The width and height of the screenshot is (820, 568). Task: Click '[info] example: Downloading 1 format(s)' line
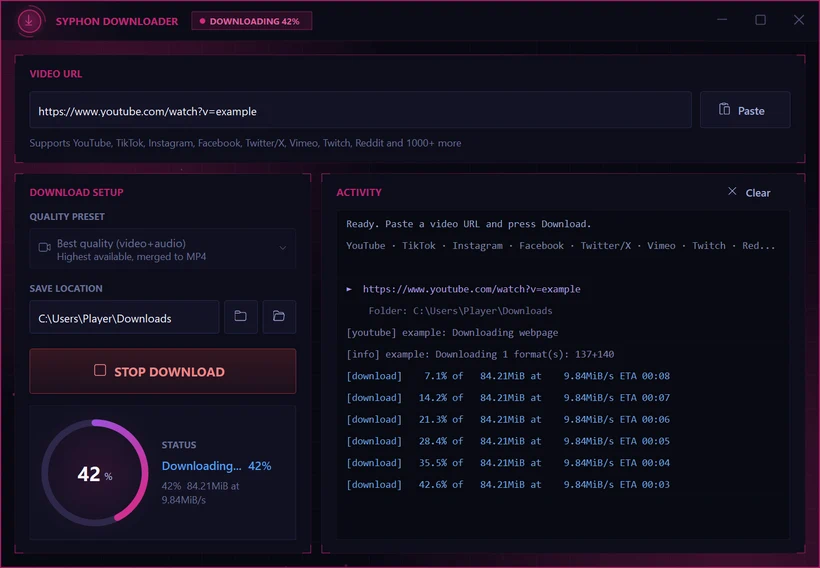[x=480, y=355]
